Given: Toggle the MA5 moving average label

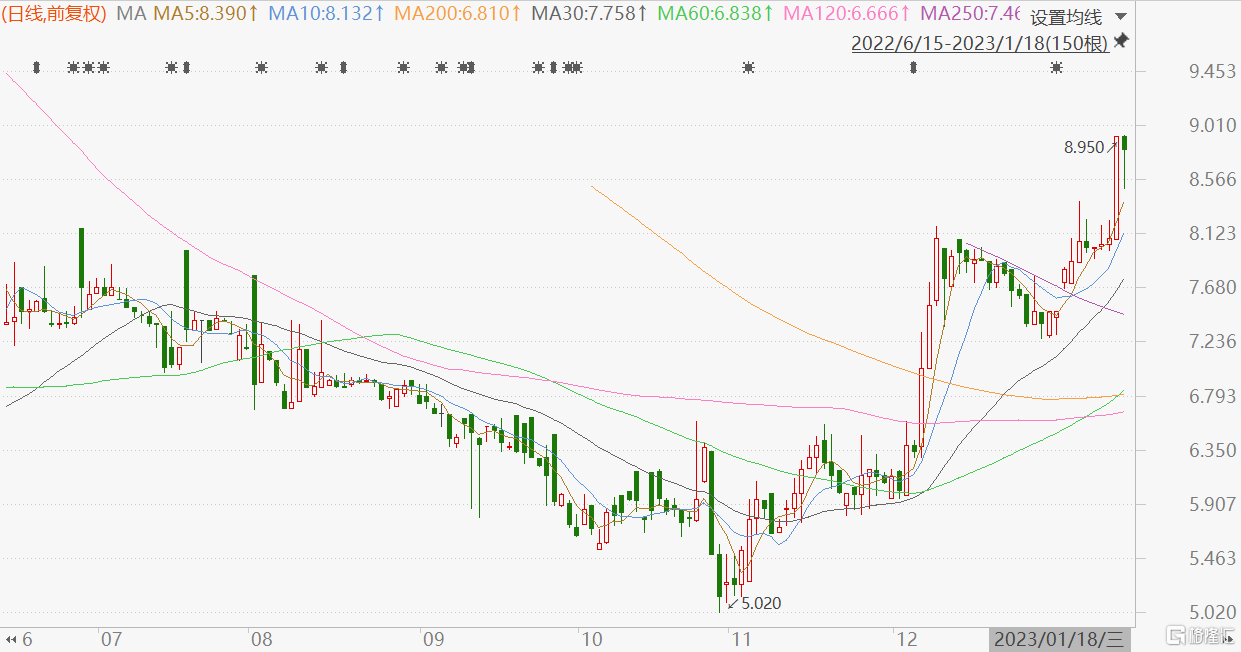Looking at the screenshot, I should pos(207,14).
